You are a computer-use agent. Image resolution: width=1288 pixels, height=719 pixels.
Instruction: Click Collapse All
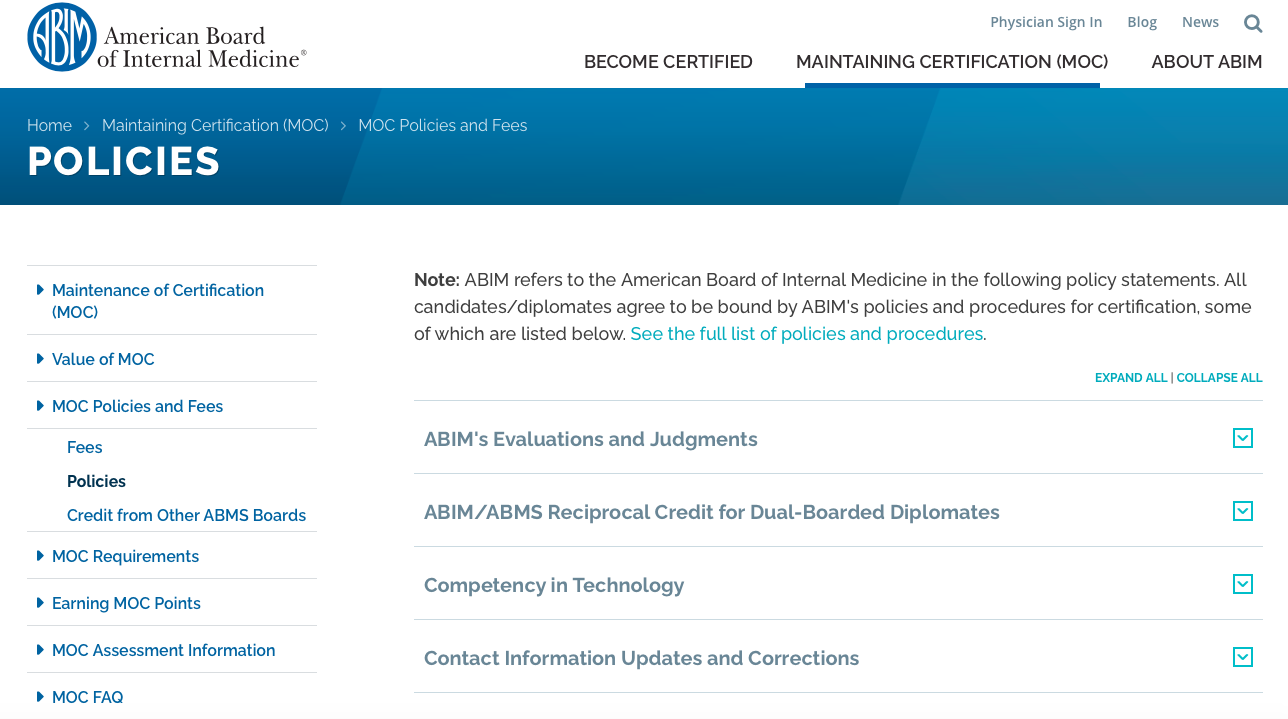pyautogui.click(x=1219, y=378)
